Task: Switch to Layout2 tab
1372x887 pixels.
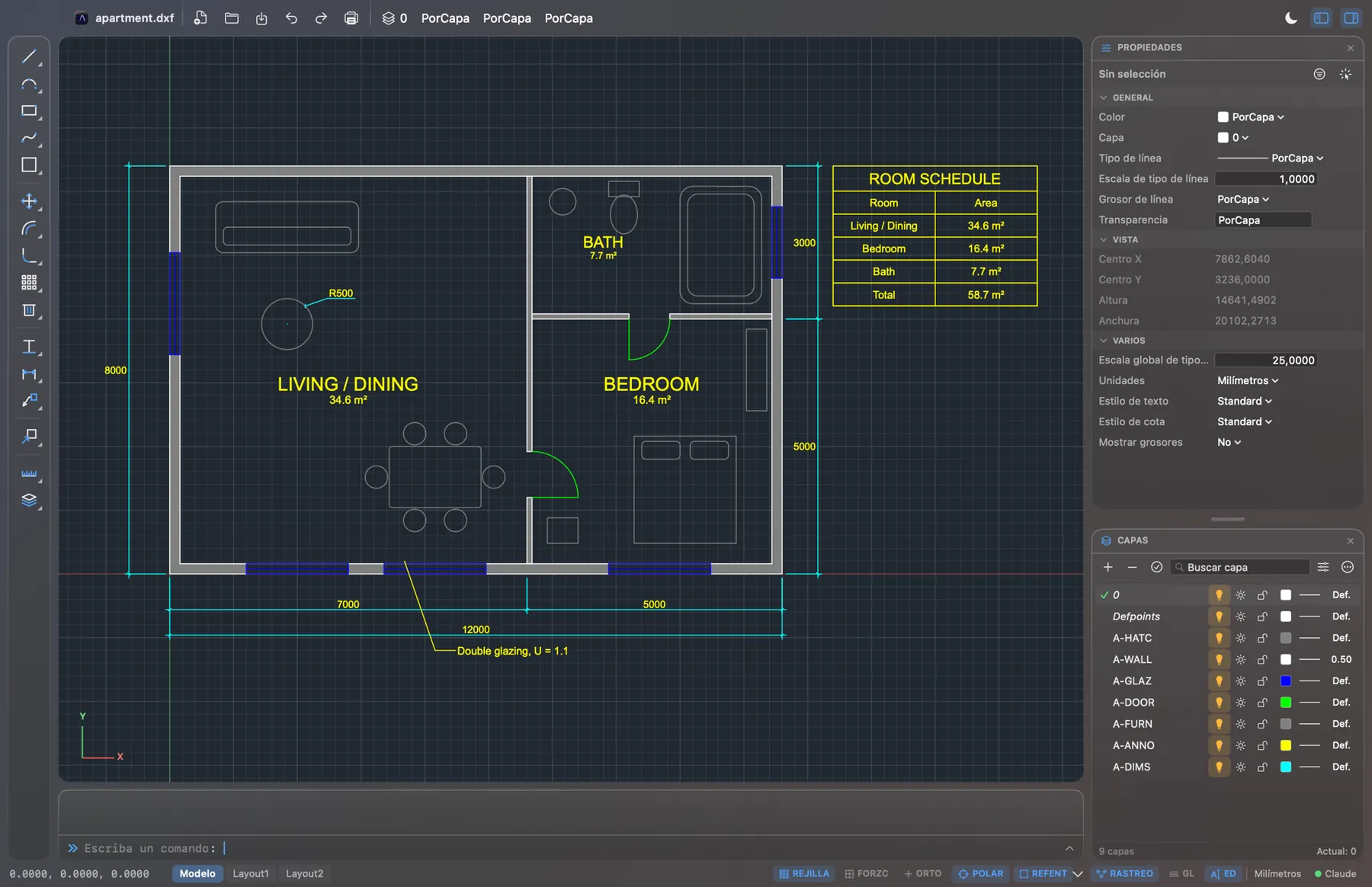Action: [305, 874]
